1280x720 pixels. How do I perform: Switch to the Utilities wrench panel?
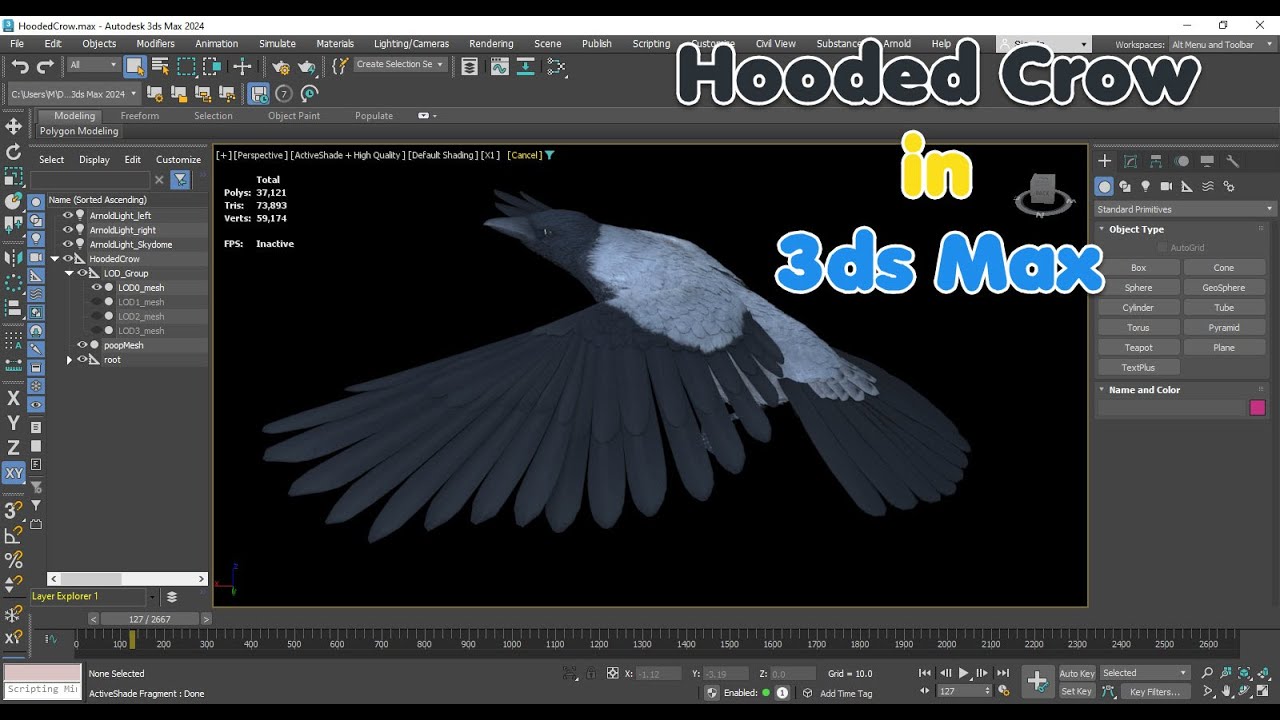1233,161
